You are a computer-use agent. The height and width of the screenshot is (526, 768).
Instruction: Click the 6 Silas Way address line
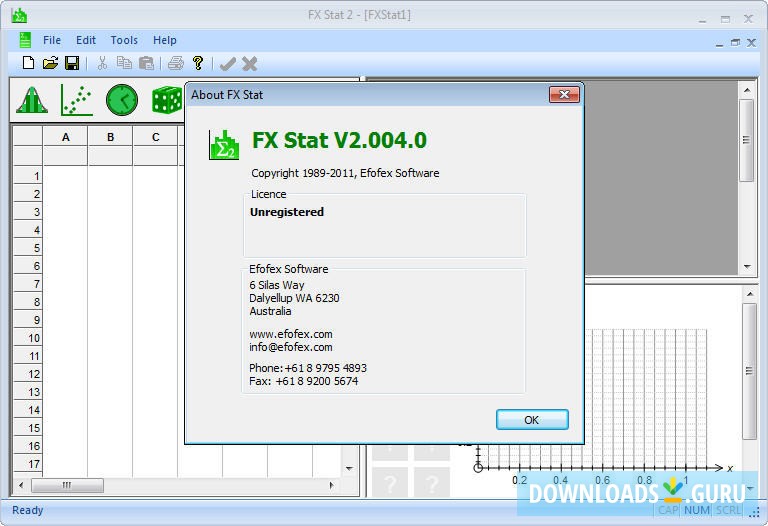click(x=277, y=285)
